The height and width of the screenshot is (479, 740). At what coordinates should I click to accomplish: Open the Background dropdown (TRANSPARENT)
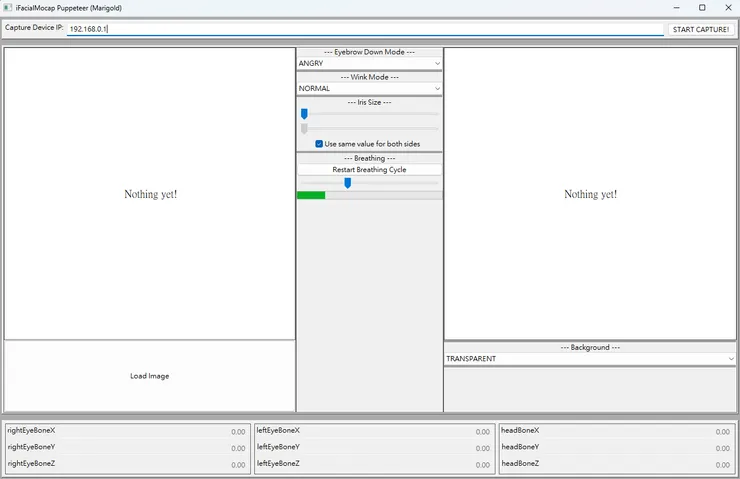(590, 359)
